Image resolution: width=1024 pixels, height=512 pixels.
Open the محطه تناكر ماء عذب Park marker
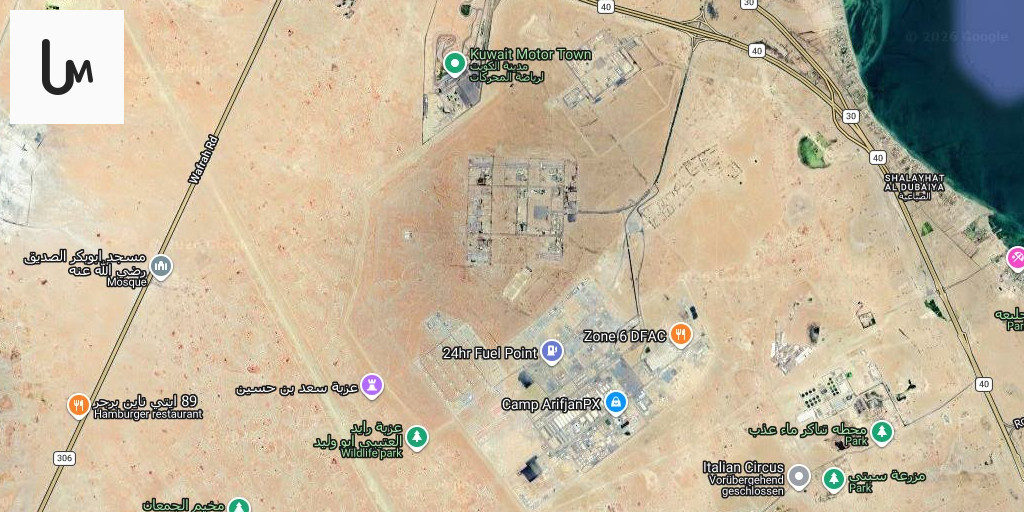[x=882, y=432]
